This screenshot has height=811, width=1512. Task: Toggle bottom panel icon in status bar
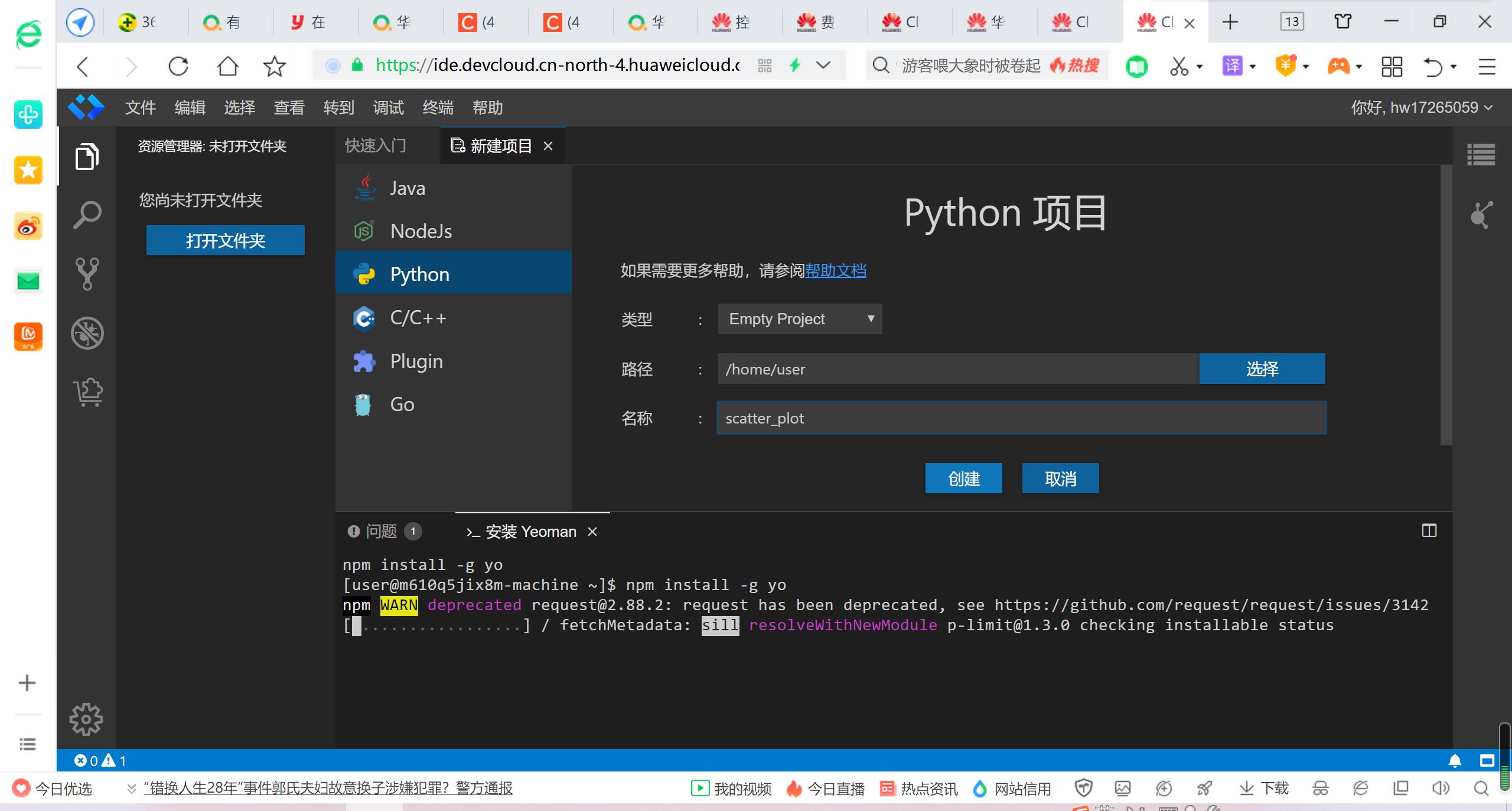(1487, 761)
